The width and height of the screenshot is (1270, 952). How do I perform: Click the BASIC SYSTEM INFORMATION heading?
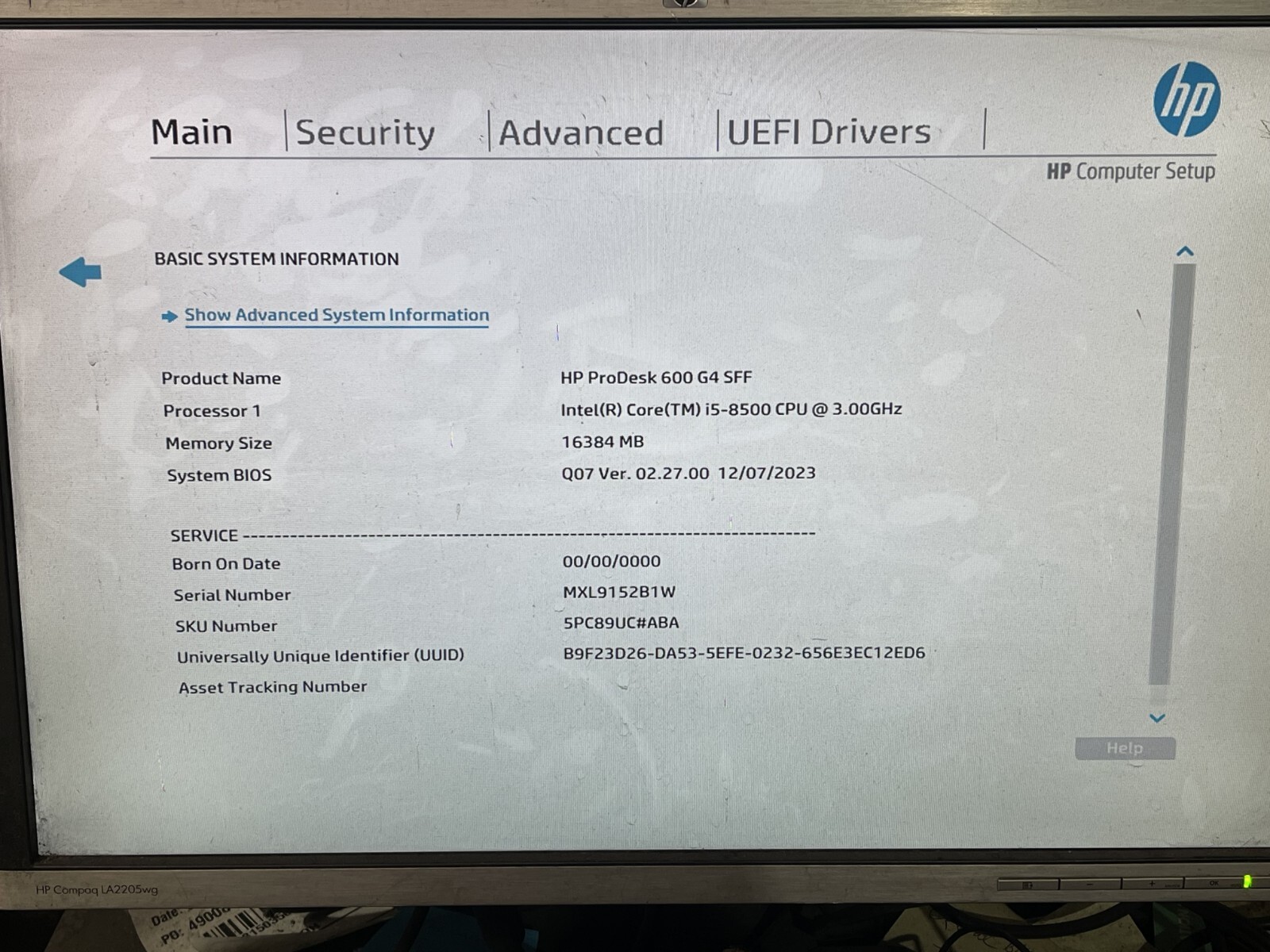click(x=276, y=259)
